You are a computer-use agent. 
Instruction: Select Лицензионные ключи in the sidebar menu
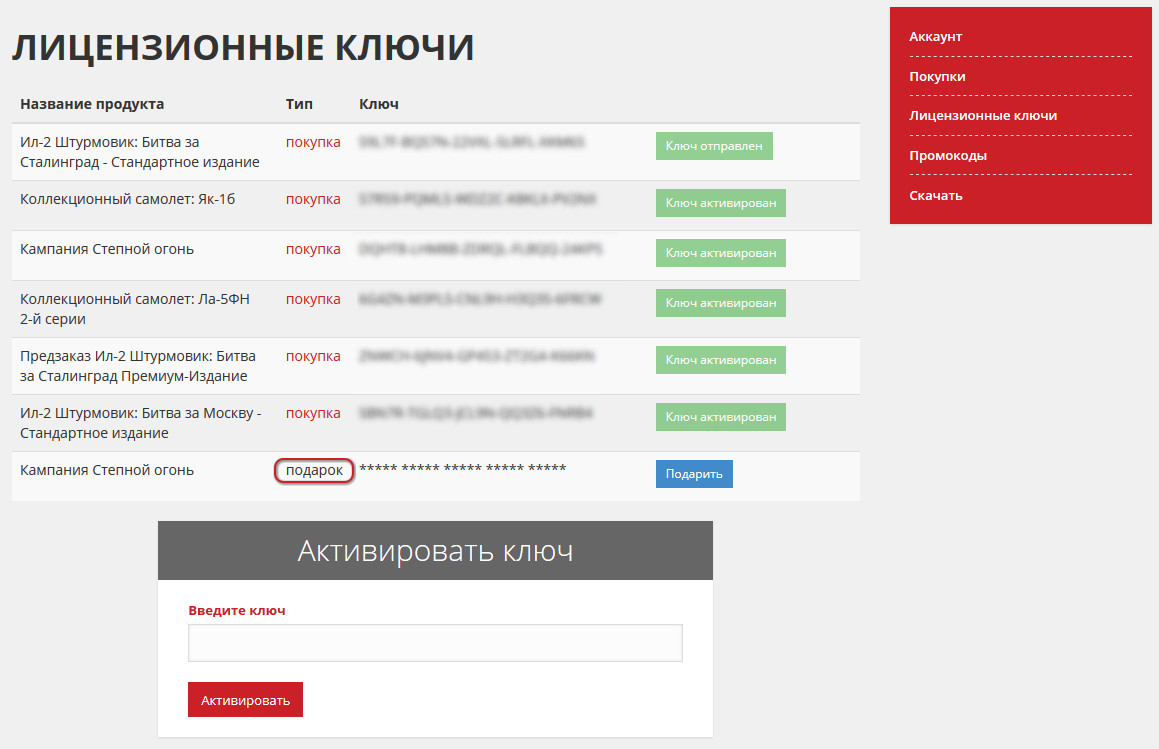(982, 115)
